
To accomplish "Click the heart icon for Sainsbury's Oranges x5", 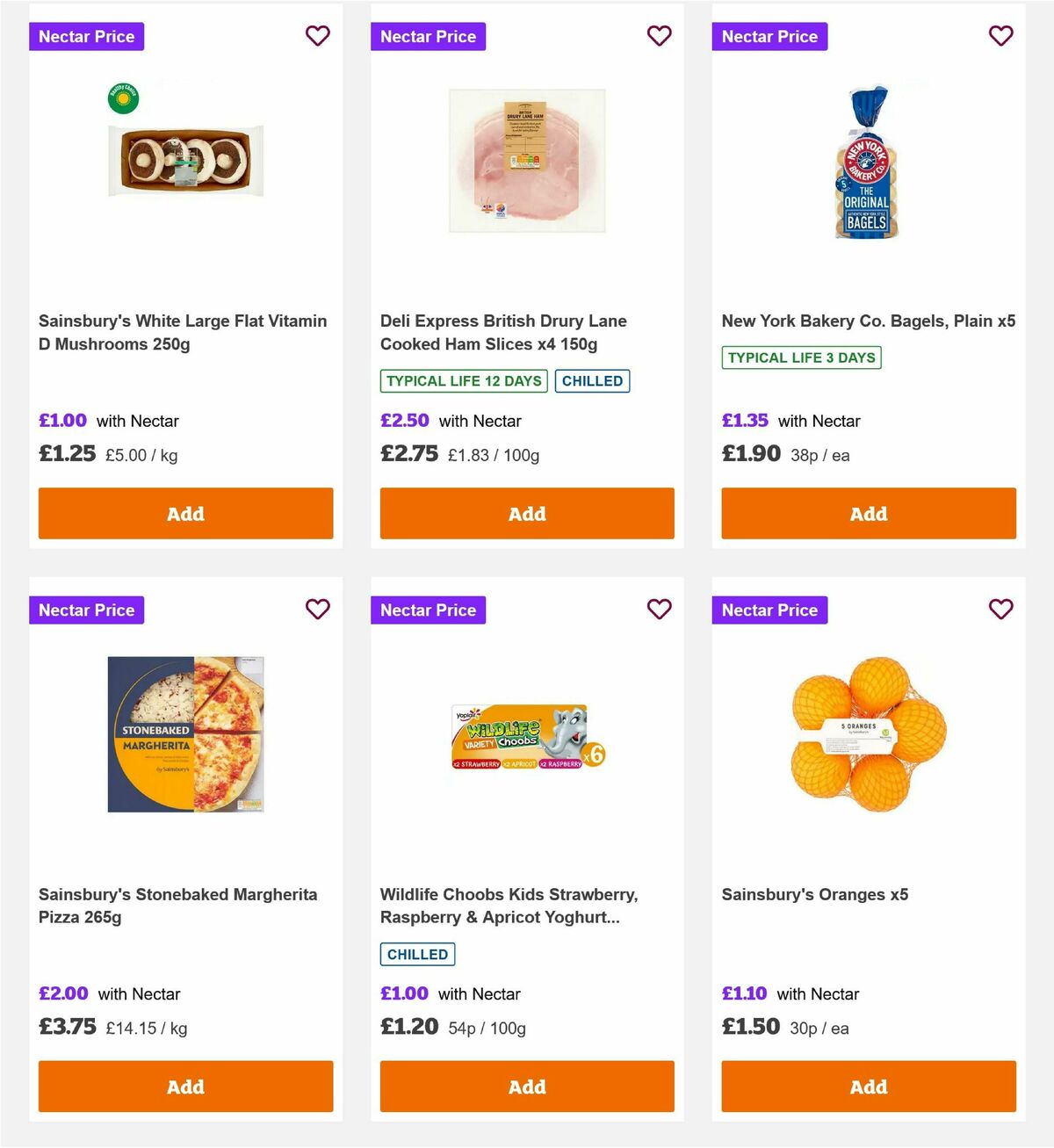I will pos(1000,609).
